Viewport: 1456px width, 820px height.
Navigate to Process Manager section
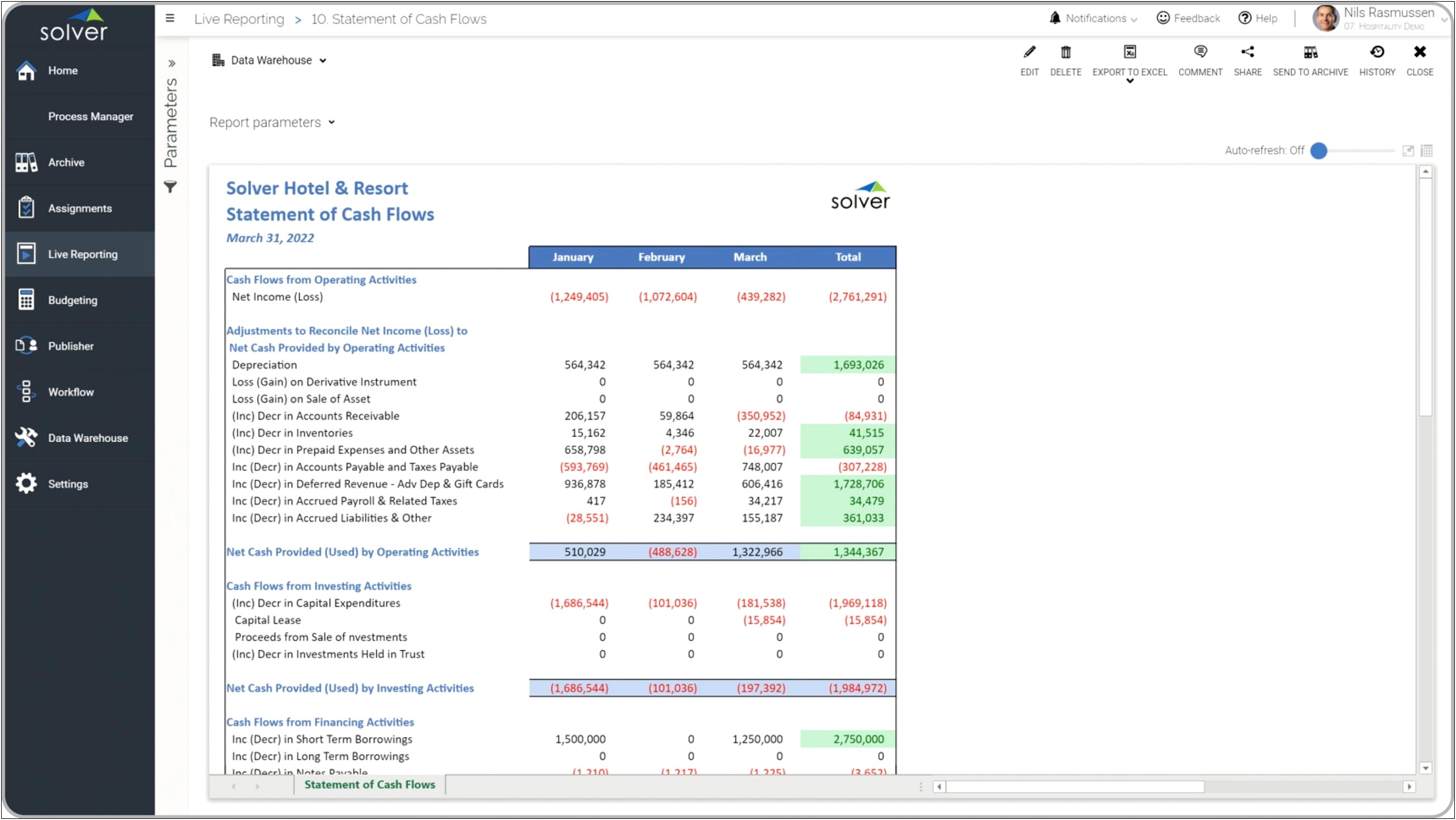[91, 116]
